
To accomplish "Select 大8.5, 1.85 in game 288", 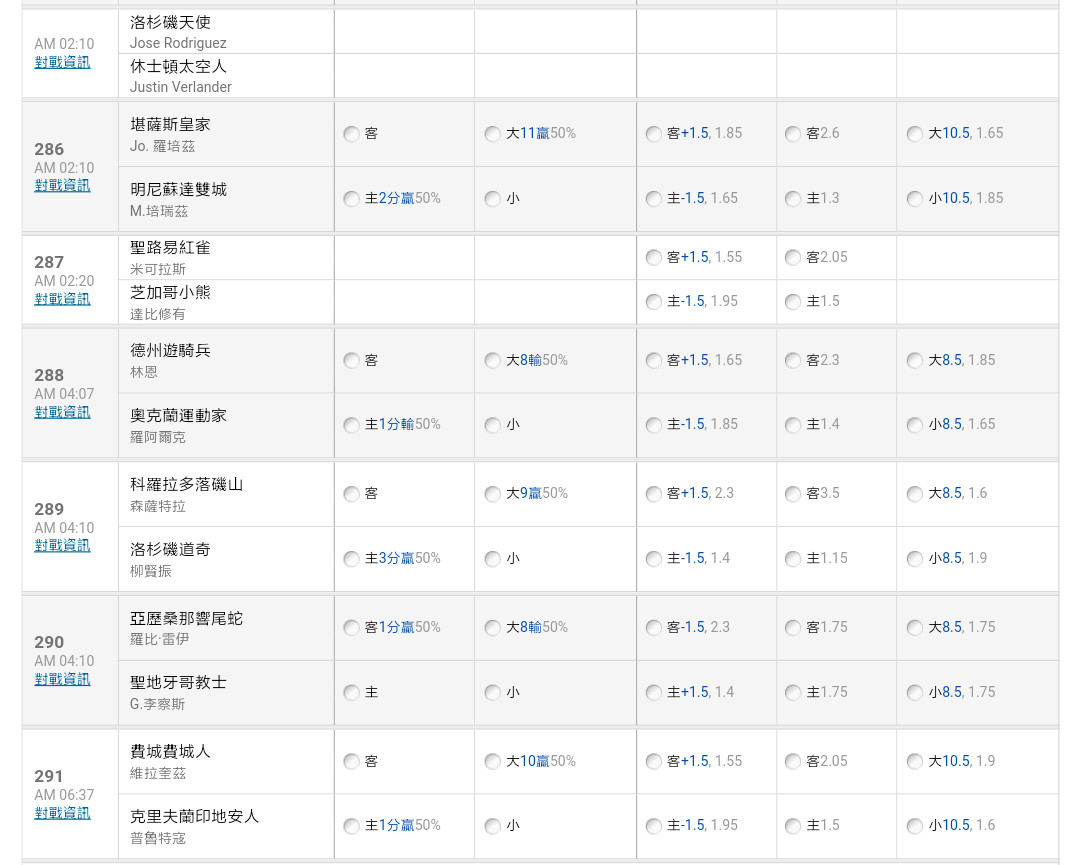I will [914, 360].
